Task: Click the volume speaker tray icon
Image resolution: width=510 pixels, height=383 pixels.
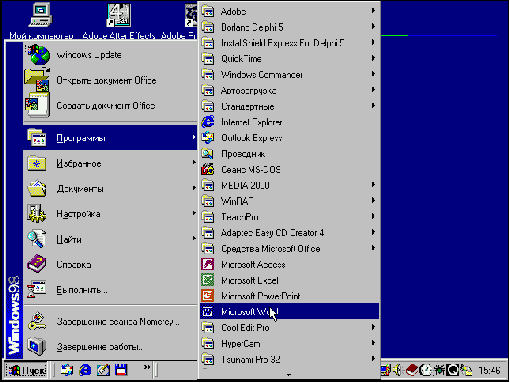Action: 397,370
